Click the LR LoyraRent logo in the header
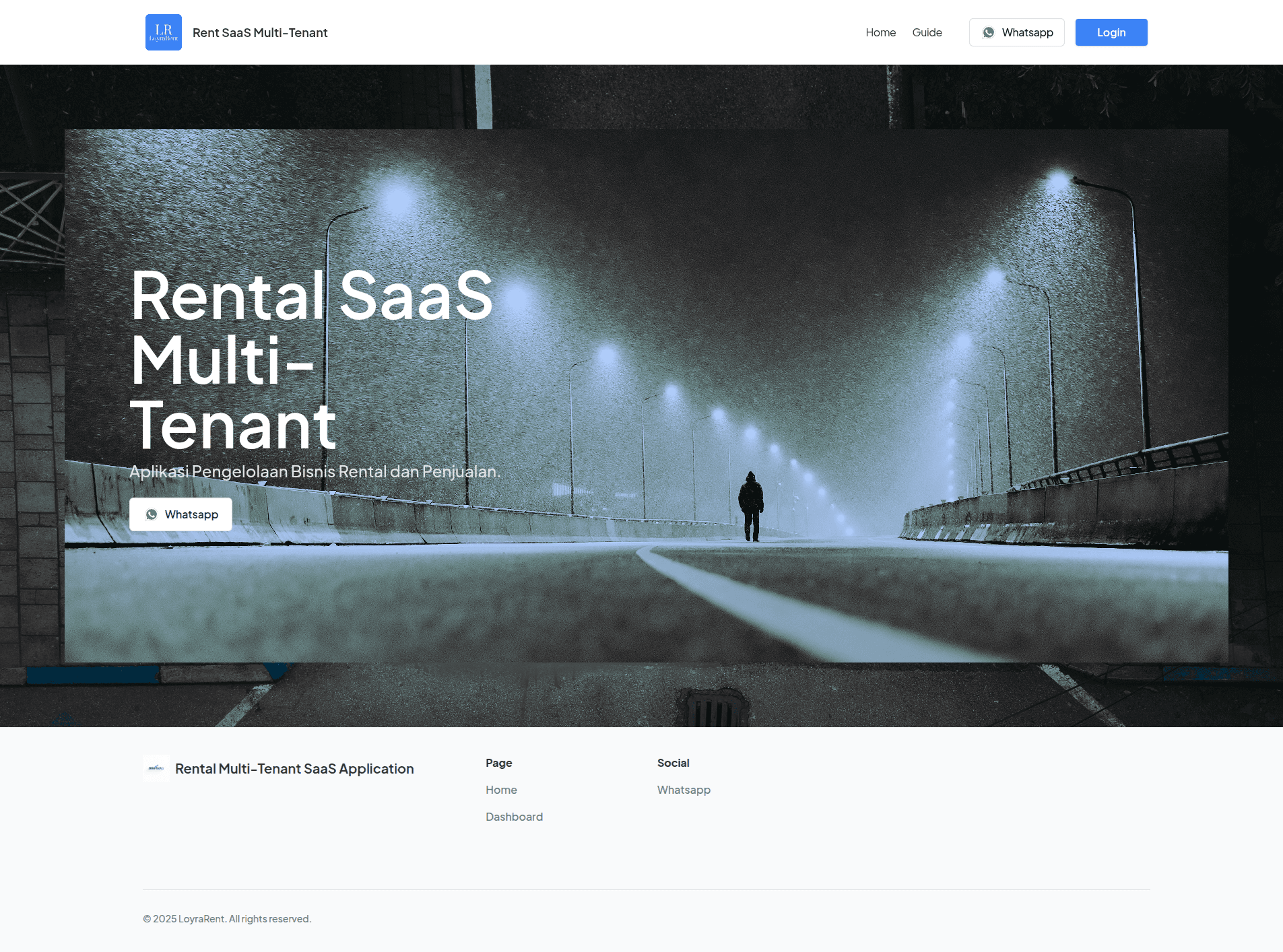Viewport: 1283px width, 952px height. pyautogui.click(x=163, y=32)
